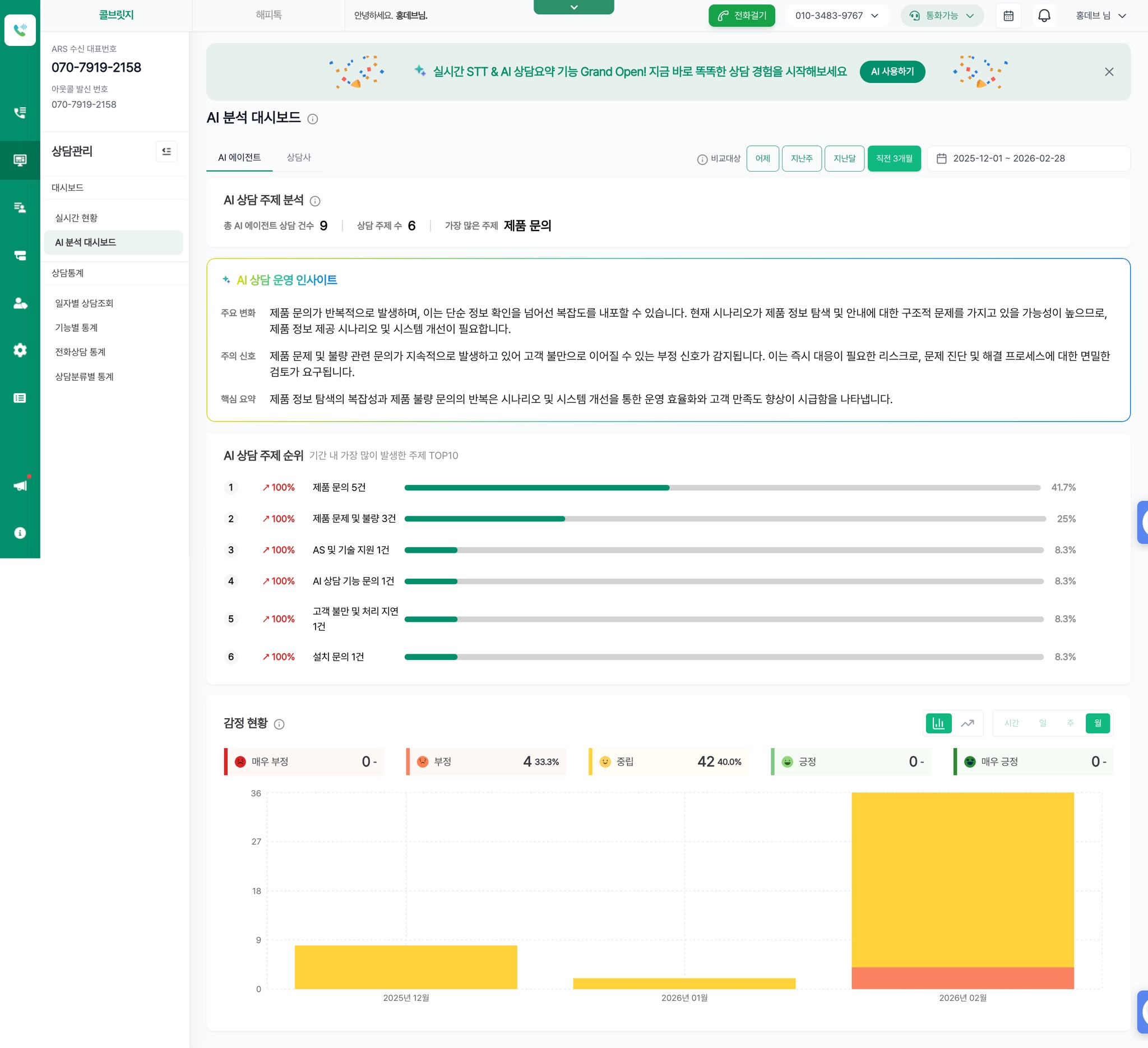Click the settings gear sidebar icon

click(20, 350)
